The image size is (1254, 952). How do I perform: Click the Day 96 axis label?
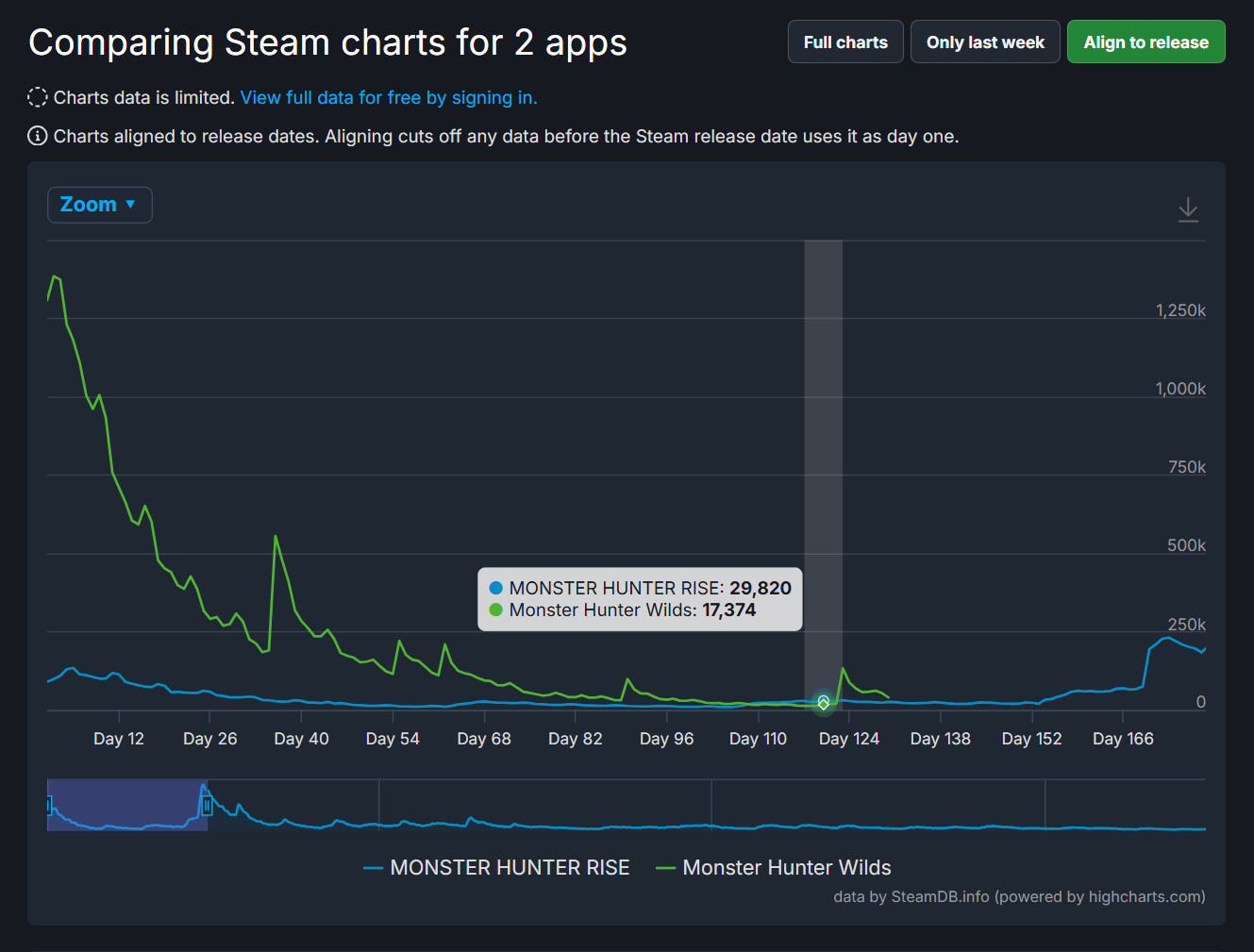point(666,739)
